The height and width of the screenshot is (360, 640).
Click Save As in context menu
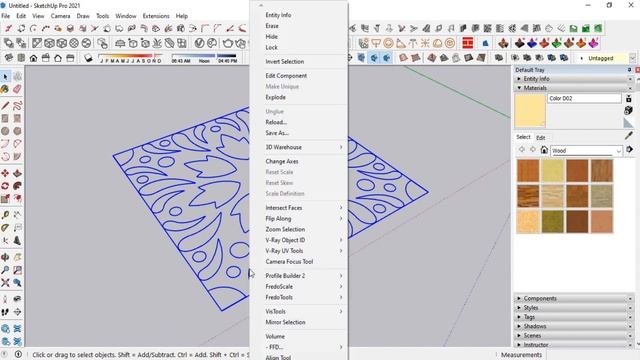click(x=277, y=133)
